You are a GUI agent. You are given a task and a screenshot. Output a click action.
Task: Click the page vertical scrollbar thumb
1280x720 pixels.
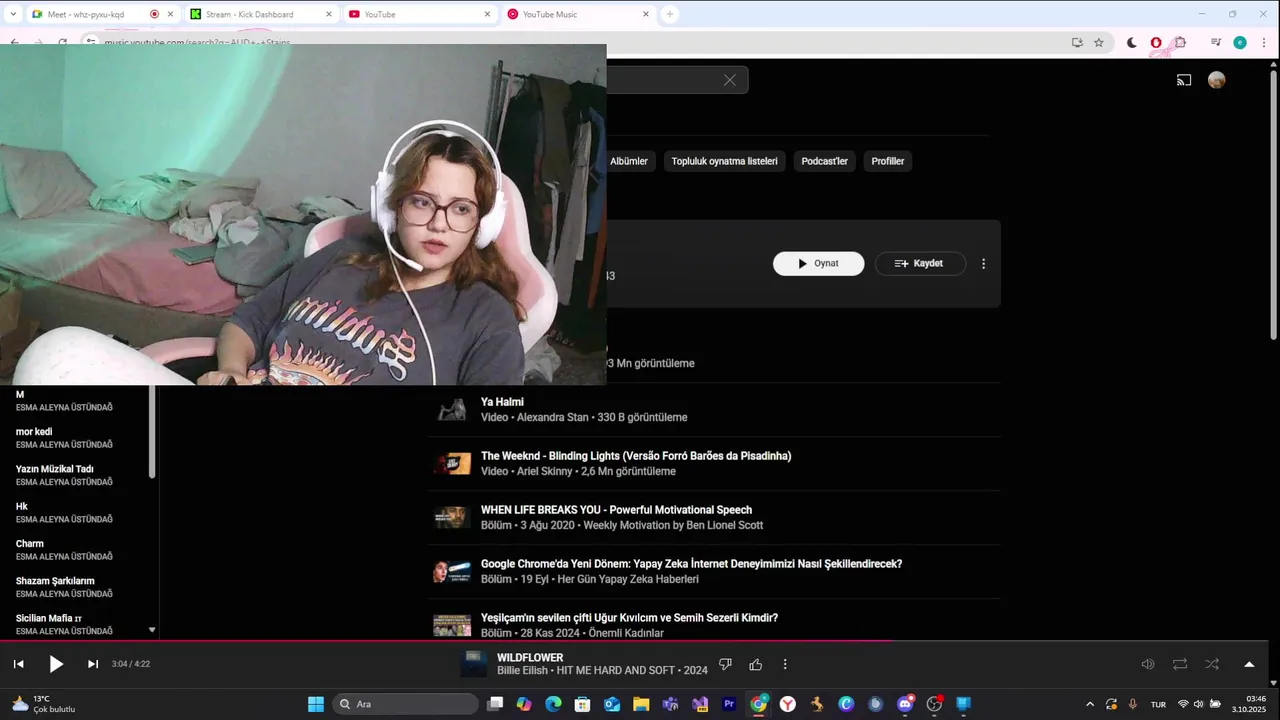[1274, 205]
